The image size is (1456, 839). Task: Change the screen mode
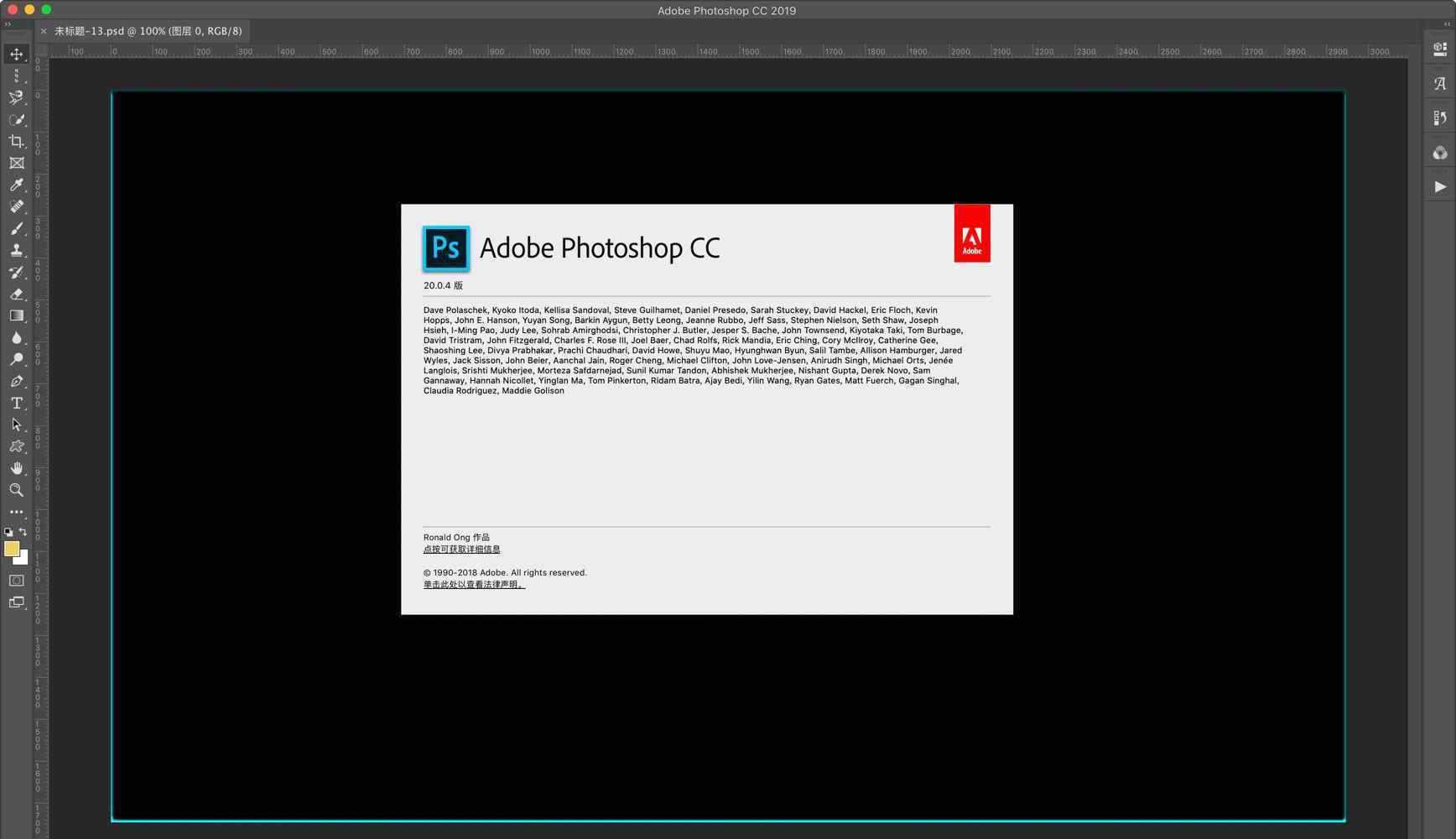(x=16, y=602)
